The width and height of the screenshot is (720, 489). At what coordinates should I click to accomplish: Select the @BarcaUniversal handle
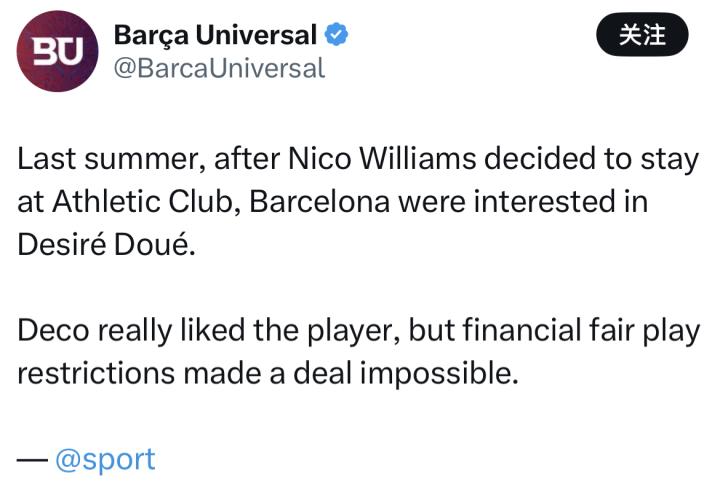point(219,68)
